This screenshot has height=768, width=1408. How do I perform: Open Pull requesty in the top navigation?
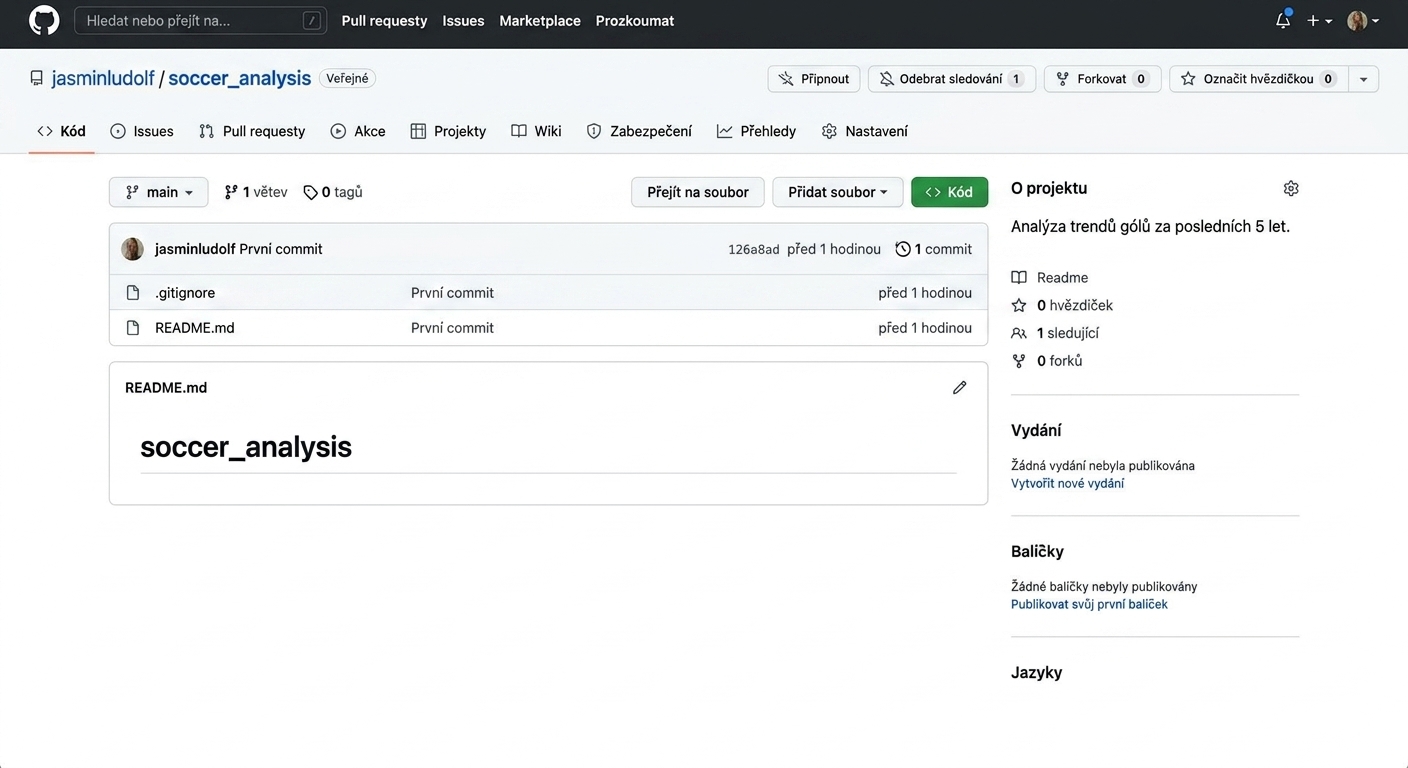click(x=384, y=20)
